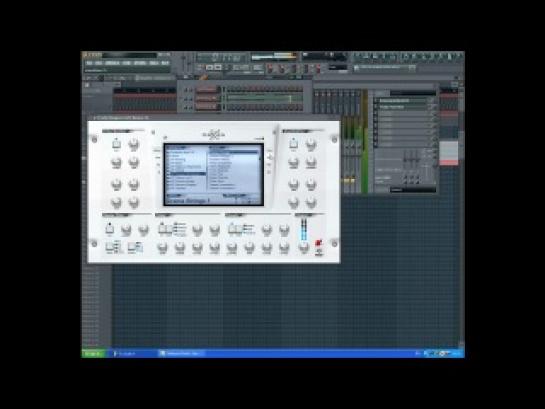Image resolution: width=545 pixels, height=409 pixels.
Task: Click the second button left of the Nexus display
Action: 157,158
